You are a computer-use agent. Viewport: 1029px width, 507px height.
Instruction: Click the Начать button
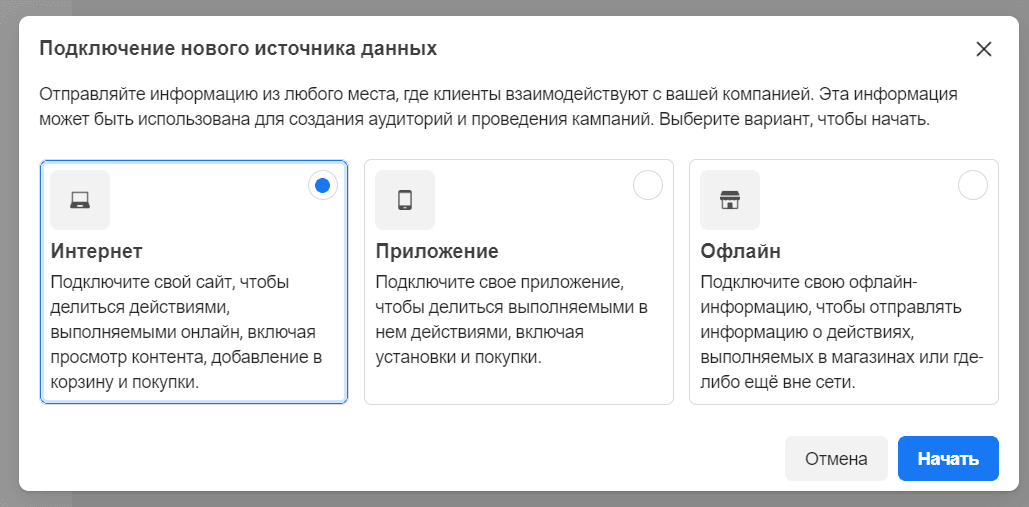[x=948, y=458]
